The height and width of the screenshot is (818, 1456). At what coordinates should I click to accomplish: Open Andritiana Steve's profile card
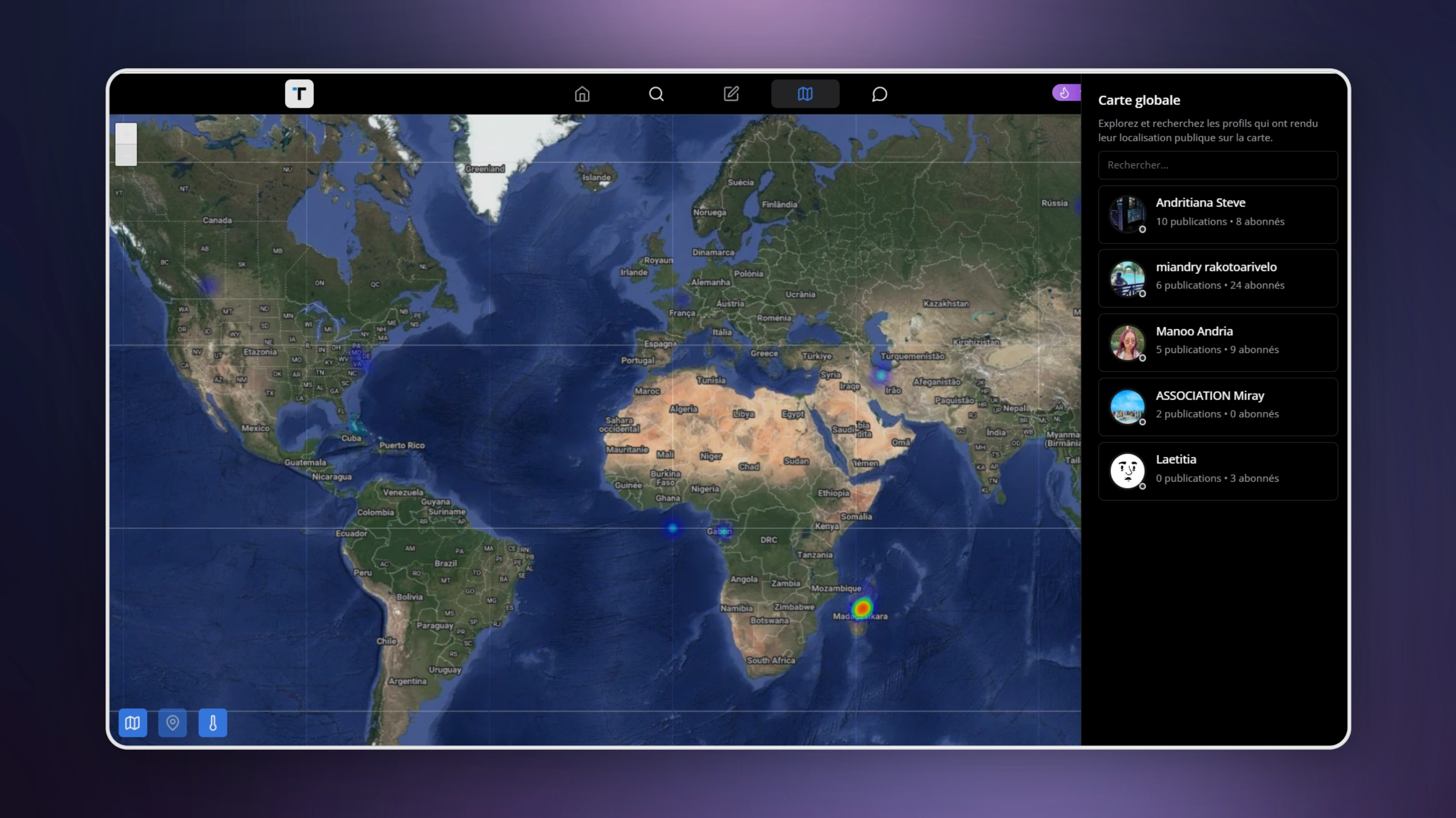1218,214
